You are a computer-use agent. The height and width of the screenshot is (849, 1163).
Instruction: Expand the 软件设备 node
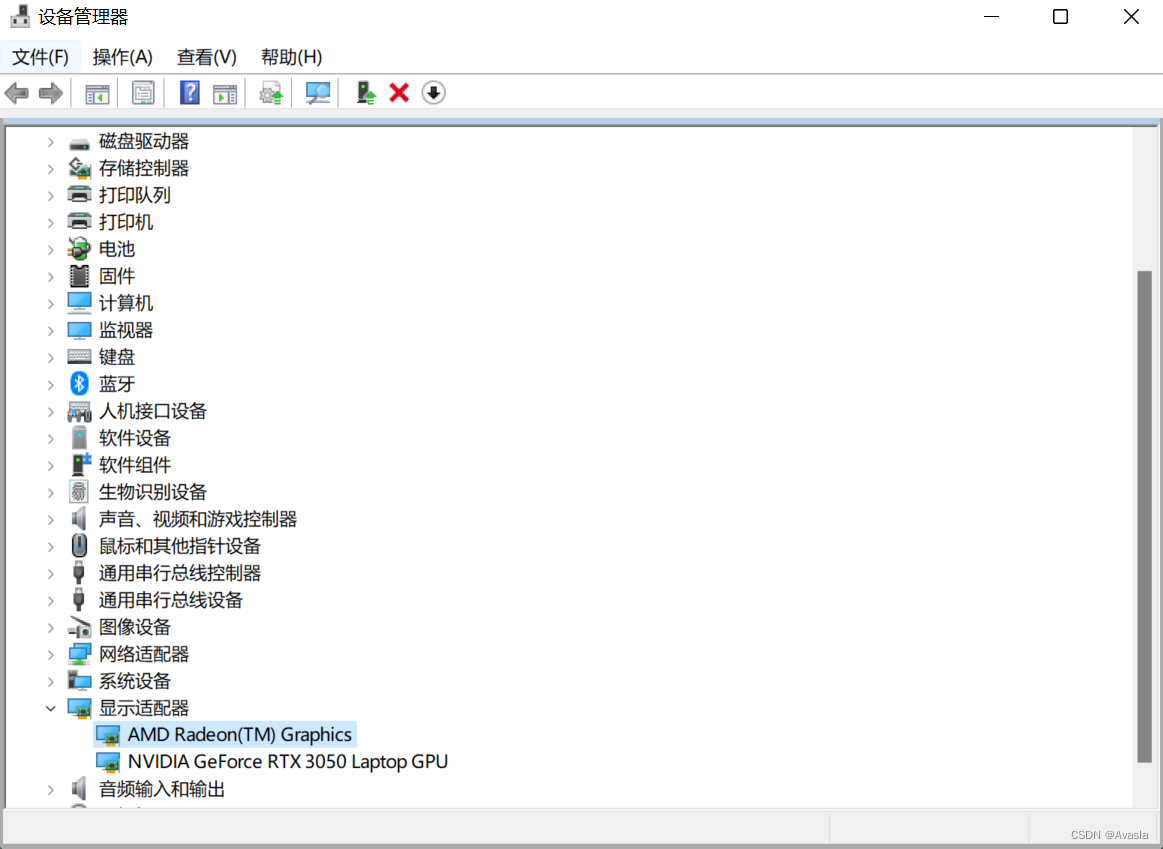50,438
